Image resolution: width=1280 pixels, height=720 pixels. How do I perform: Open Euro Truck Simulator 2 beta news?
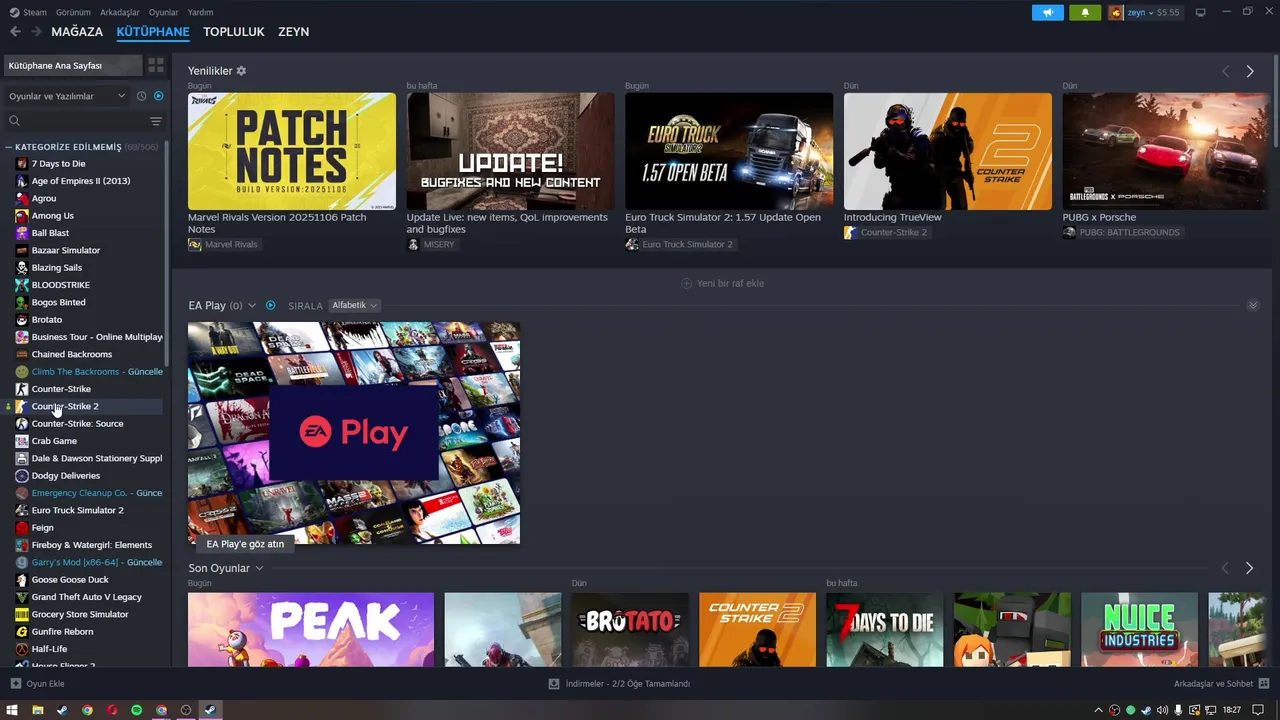tap(729, 151)
